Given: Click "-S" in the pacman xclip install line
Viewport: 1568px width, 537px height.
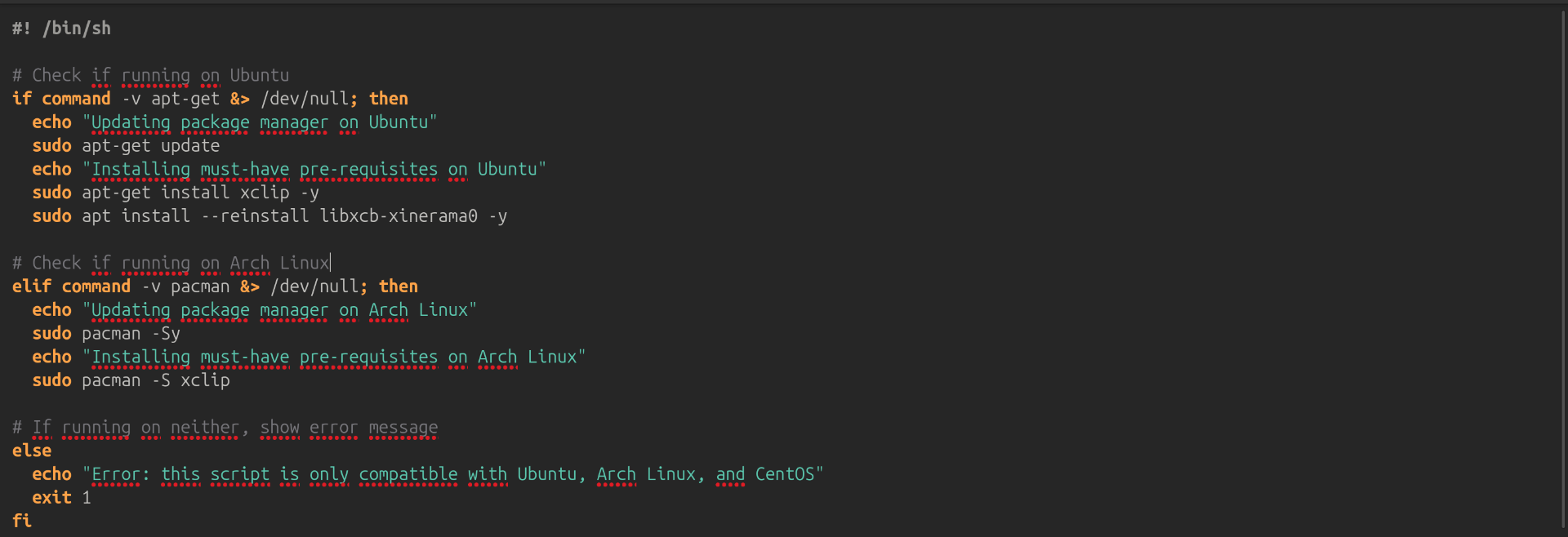Looking at the screenshot, I should pyautogui.click(x=161, y=380).
